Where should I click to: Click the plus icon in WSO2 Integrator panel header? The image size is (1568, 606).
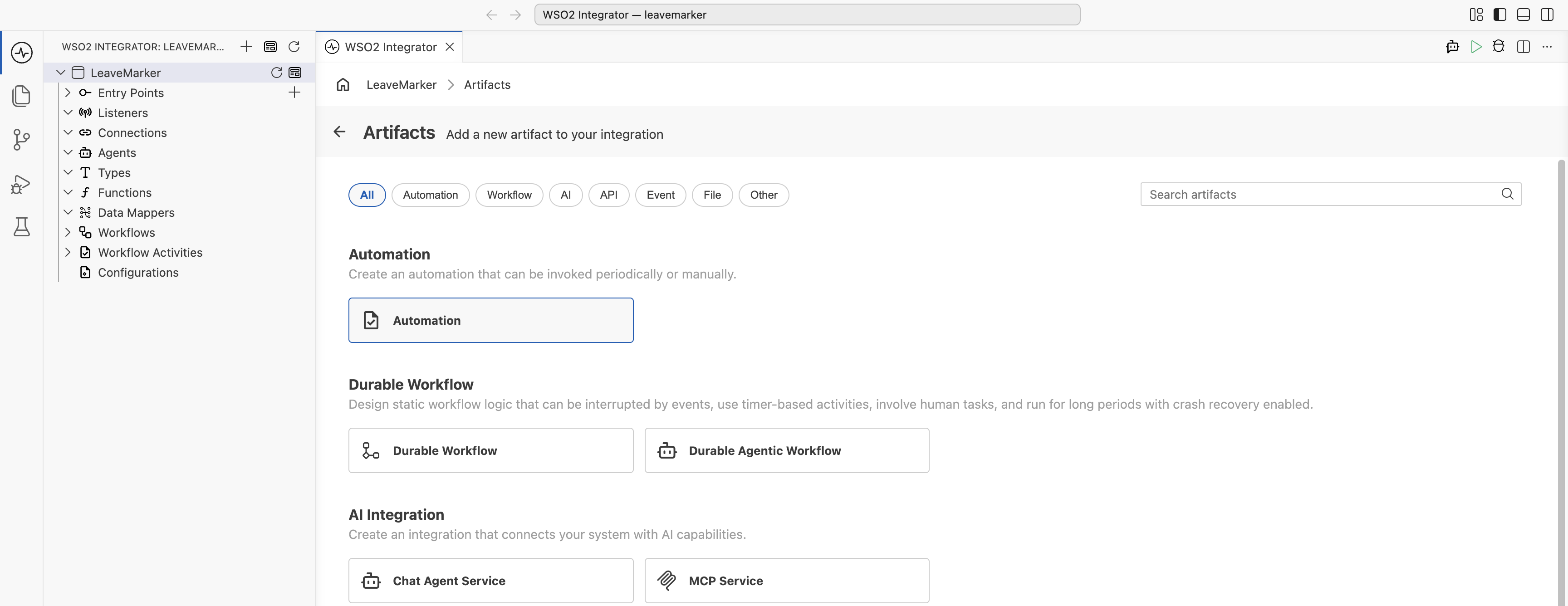tap(246, 47)
